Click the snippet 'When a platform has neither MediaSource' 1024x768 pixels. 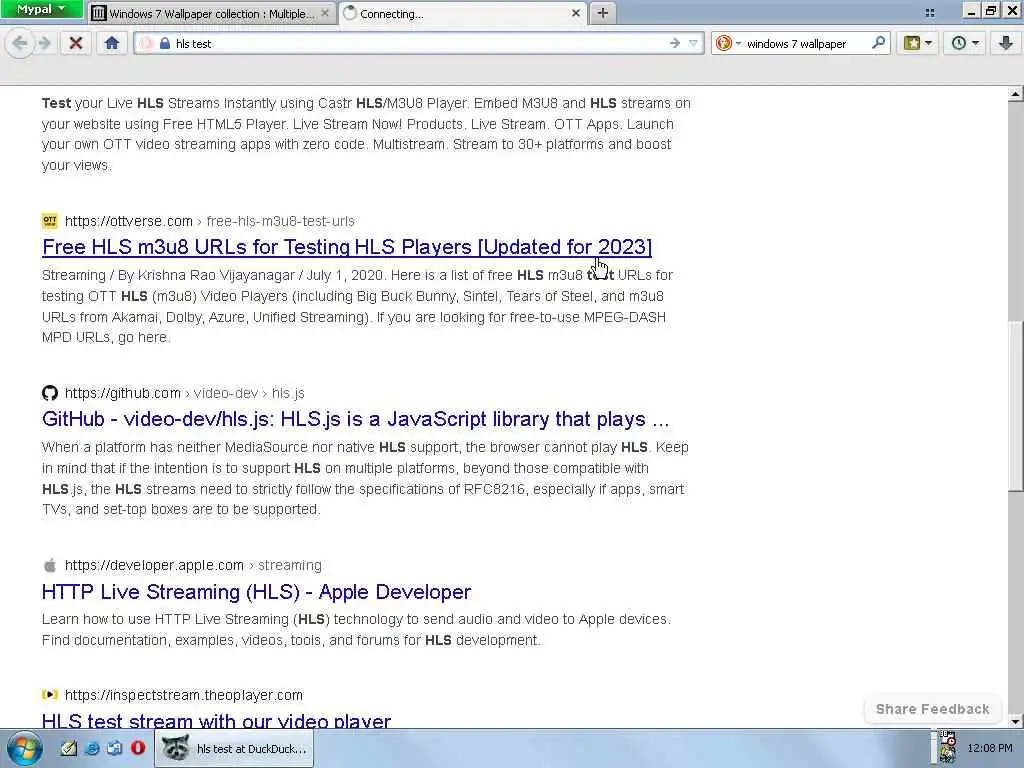click(x=365, y=478)
